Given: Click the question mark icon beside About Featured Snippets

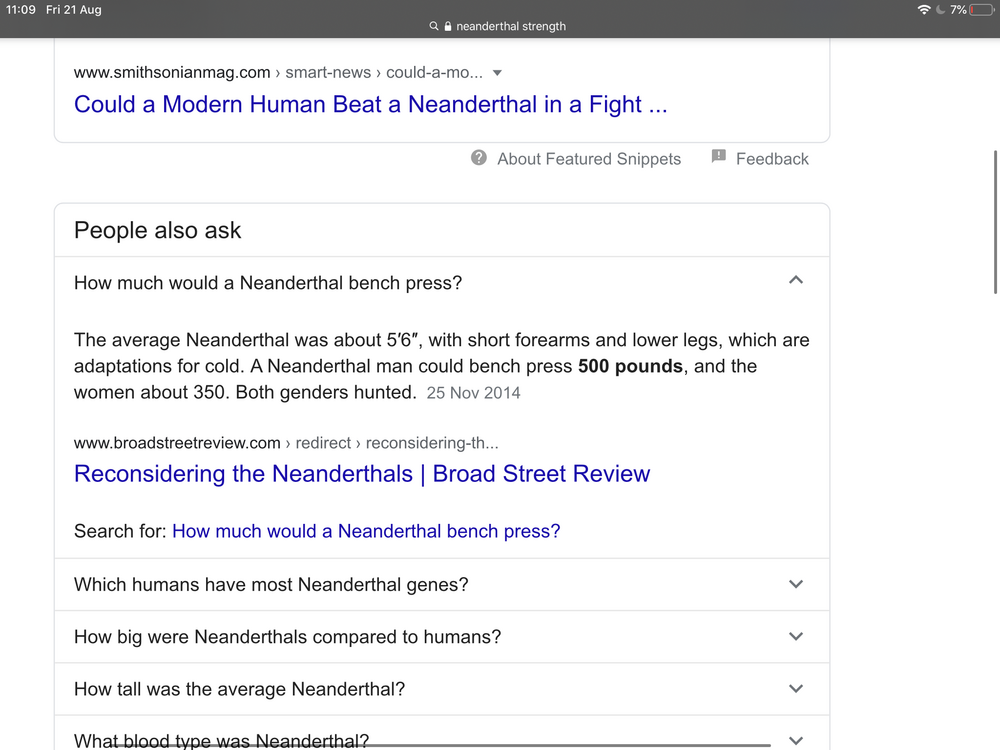Looking at the screenshot, I should pos(479,158).
